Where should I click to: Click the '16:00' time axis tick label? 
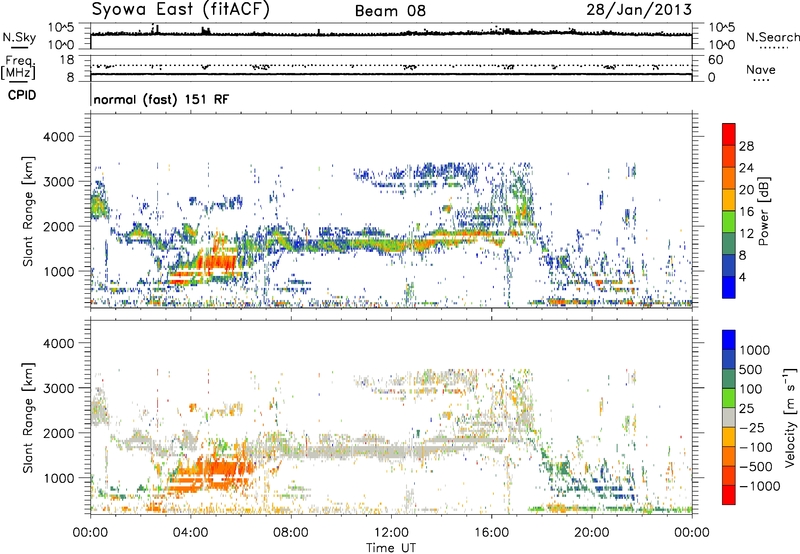[x=491, y=533]
